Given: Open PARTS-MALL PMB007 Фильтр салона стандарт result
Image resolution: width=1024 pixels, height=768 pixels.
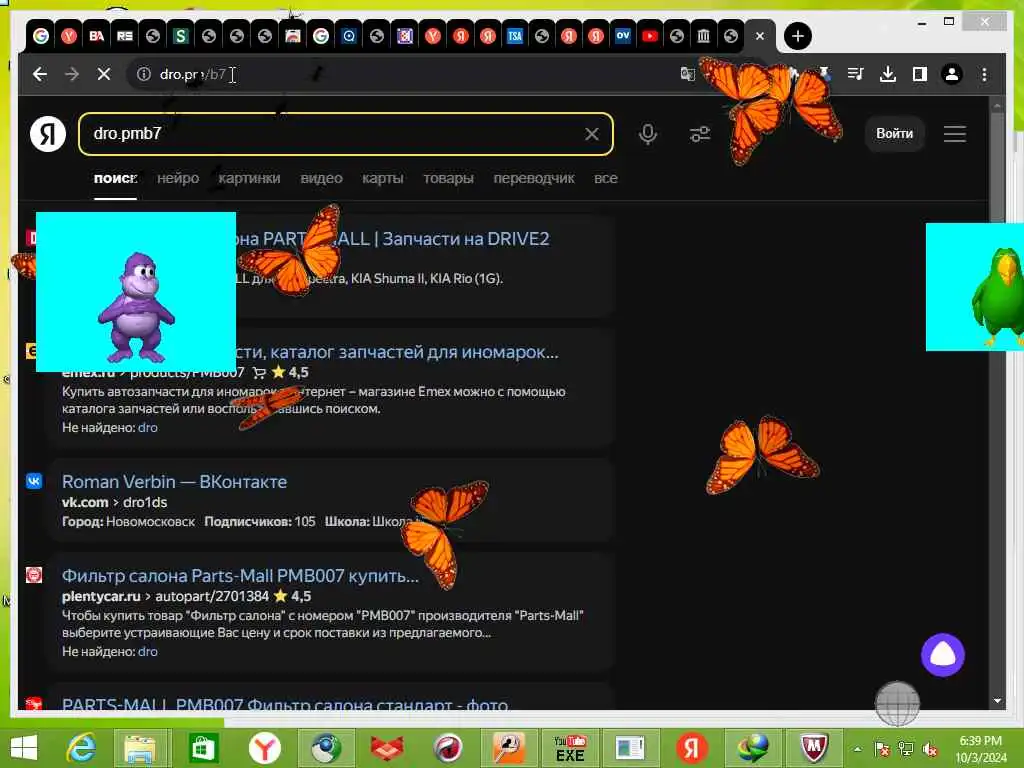Looking at the screenshot, I should tap(285, 704).
